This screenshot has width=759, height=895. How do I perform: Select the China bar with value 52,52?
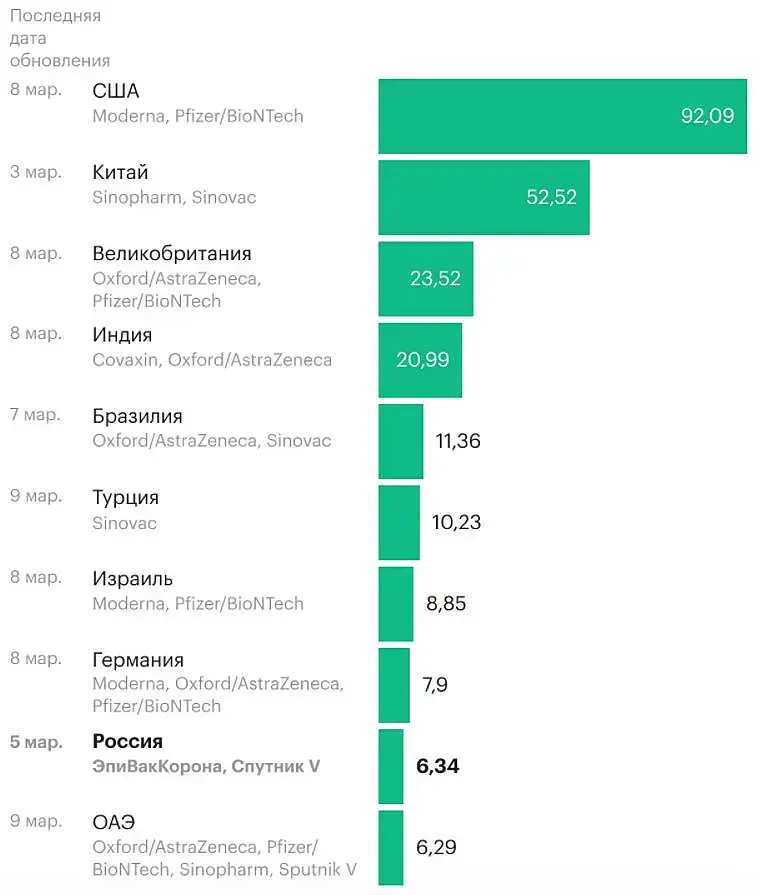pyautogui.click(x=483, y=197)
